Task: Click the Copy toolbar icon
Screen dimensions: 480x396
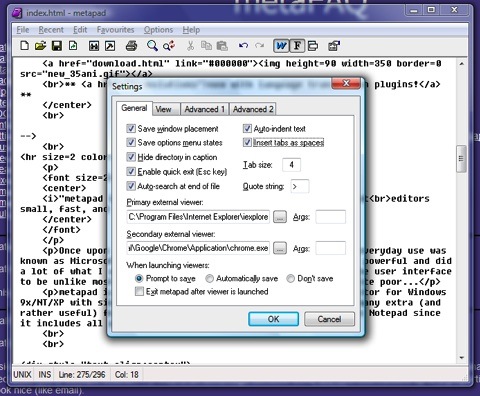Action: (x=207, y=46)
